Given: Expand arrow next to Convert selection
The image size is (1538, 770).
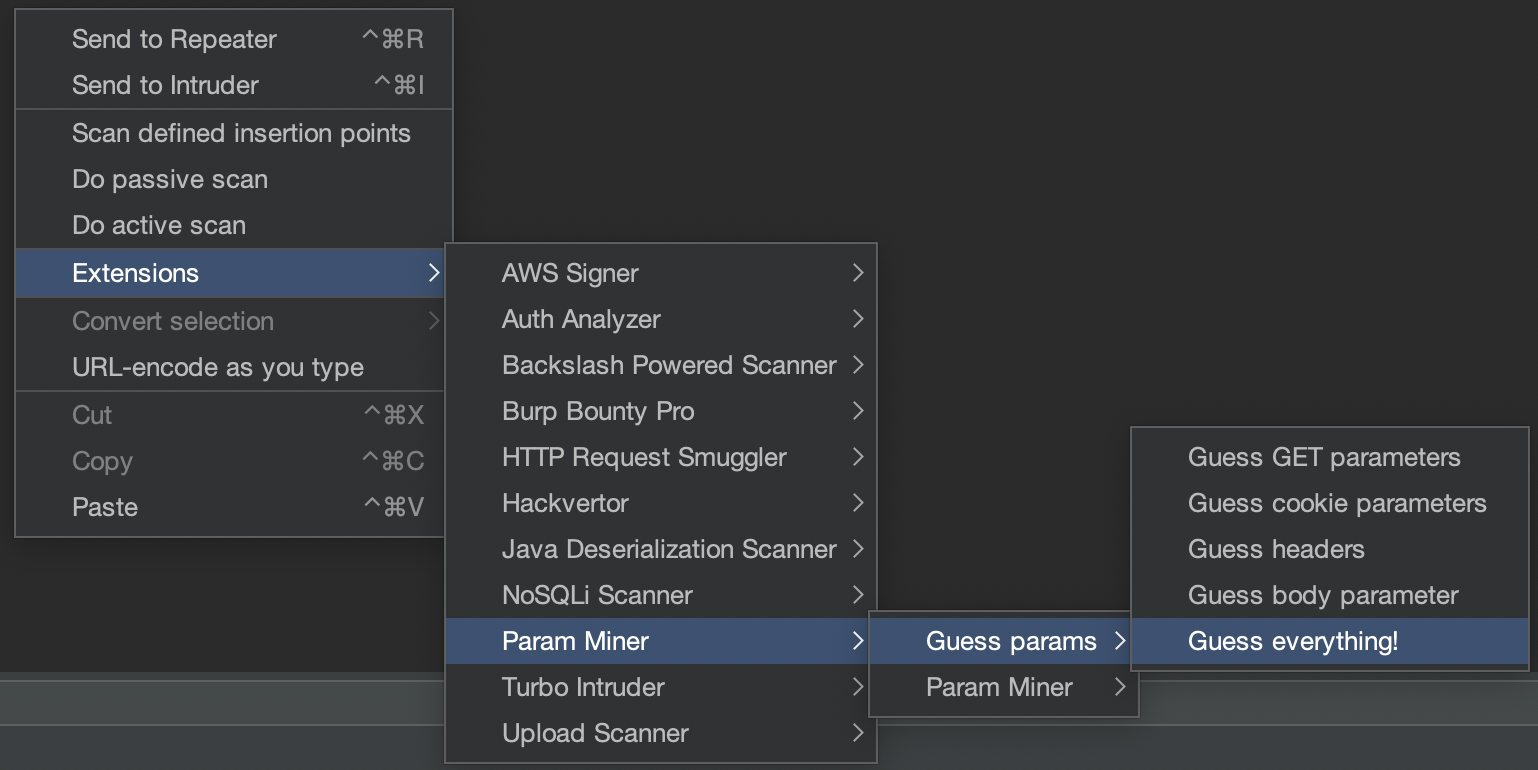Looking at the screenshot, I should tap(433, 321).
